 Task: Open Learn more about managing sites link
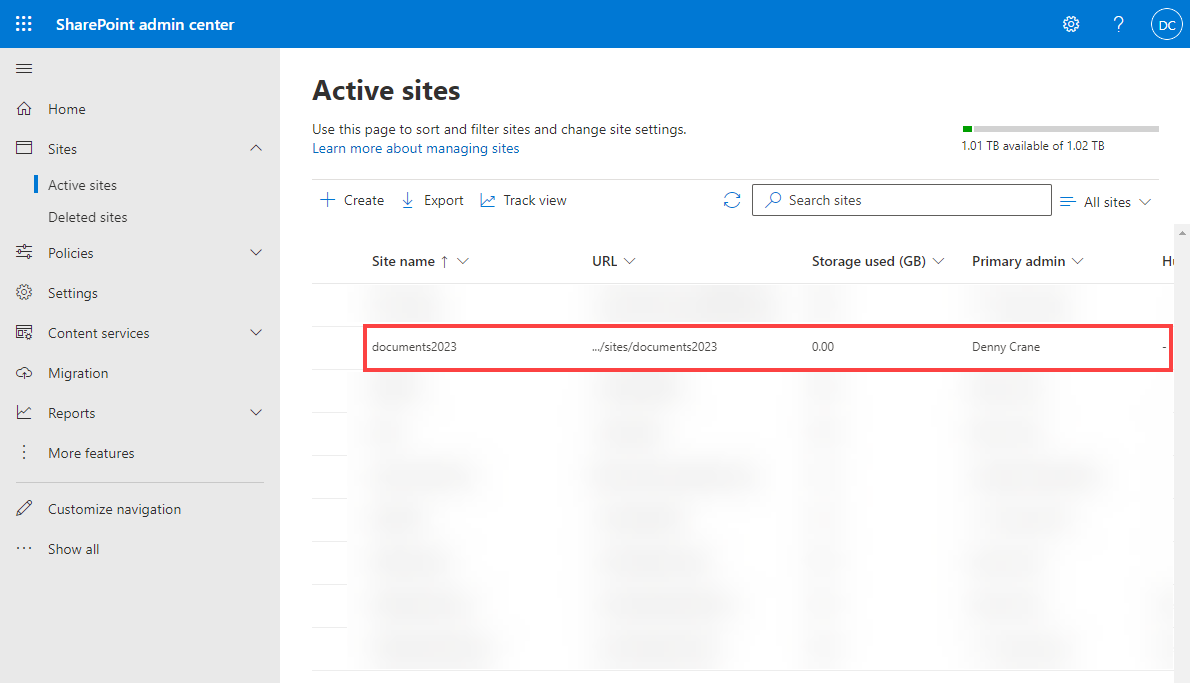[x=416, y=149]
